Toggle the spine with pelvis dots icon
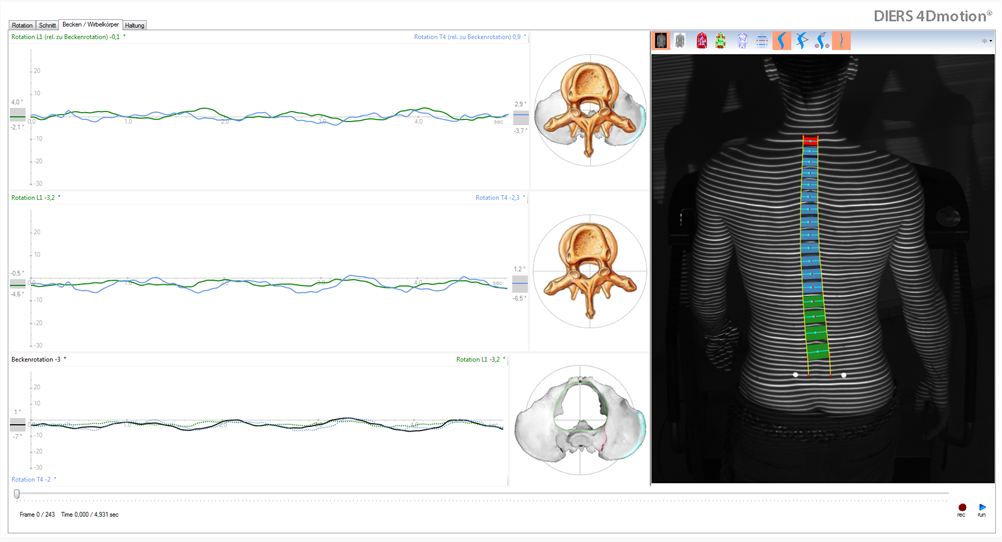 point(822,41)
